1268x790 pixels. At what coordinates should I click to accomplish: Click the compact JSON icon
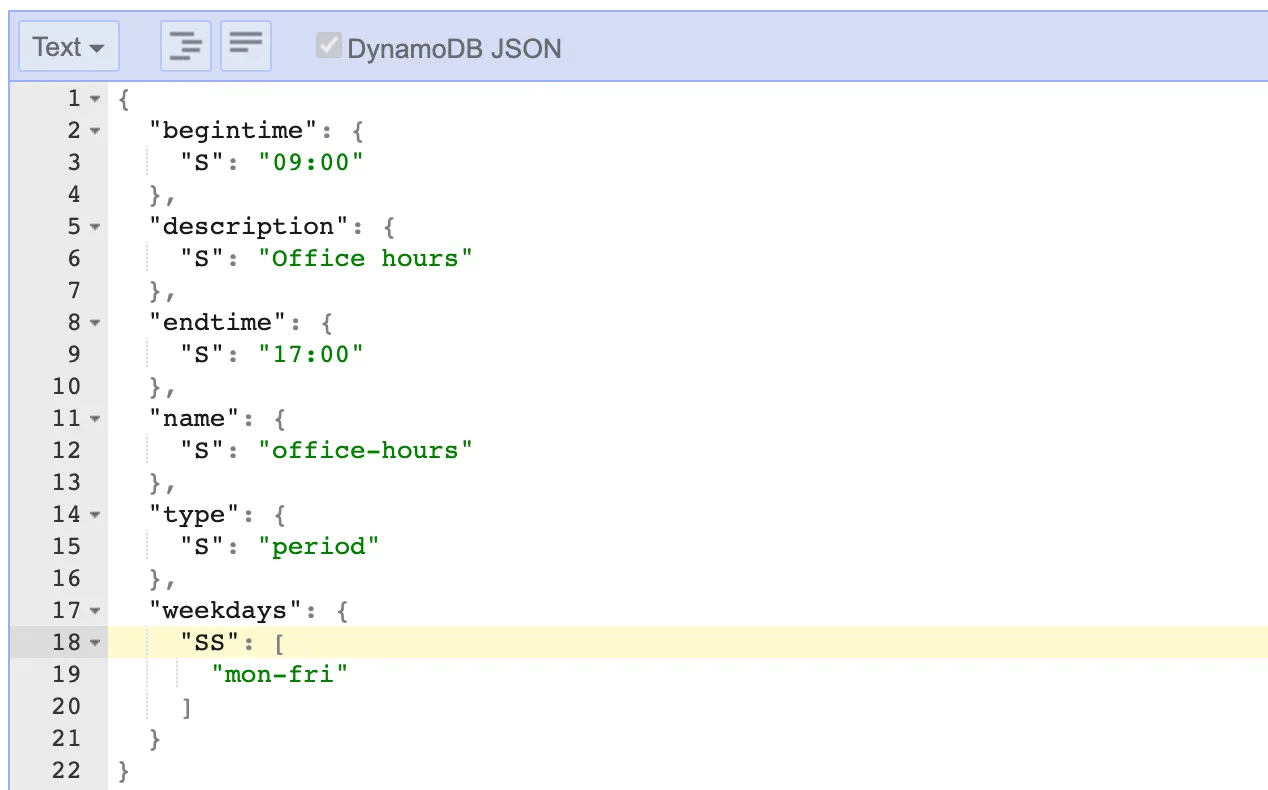[x=246, y=47]
